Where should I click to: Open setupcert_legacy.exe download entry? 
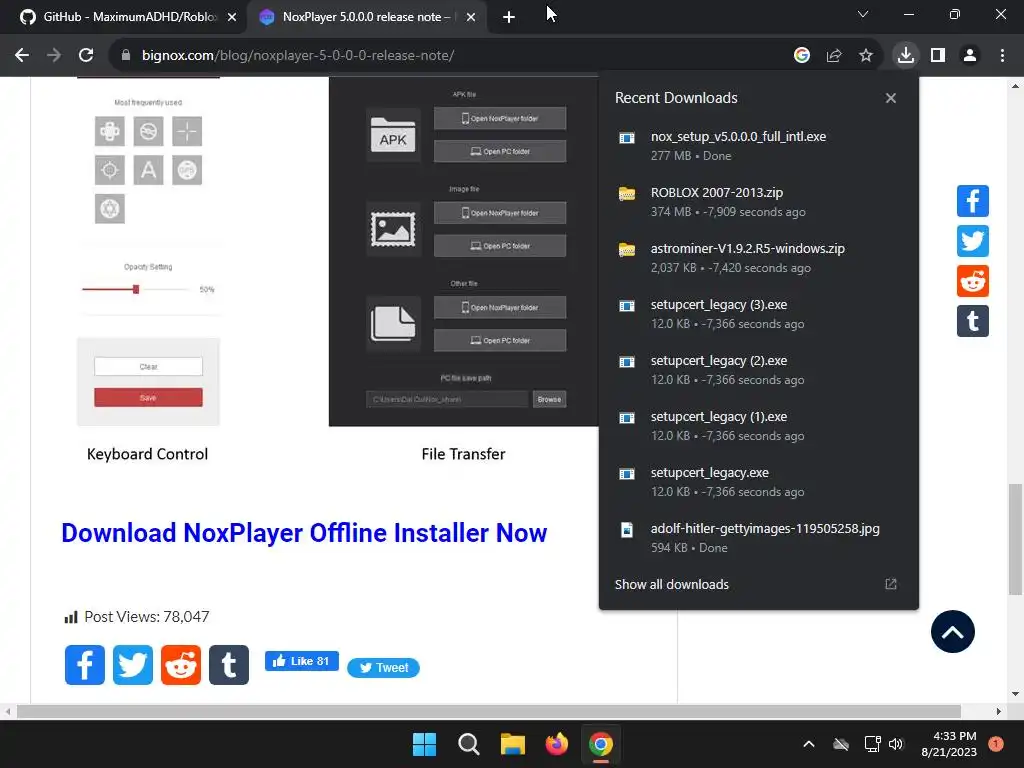click(758, 482)
